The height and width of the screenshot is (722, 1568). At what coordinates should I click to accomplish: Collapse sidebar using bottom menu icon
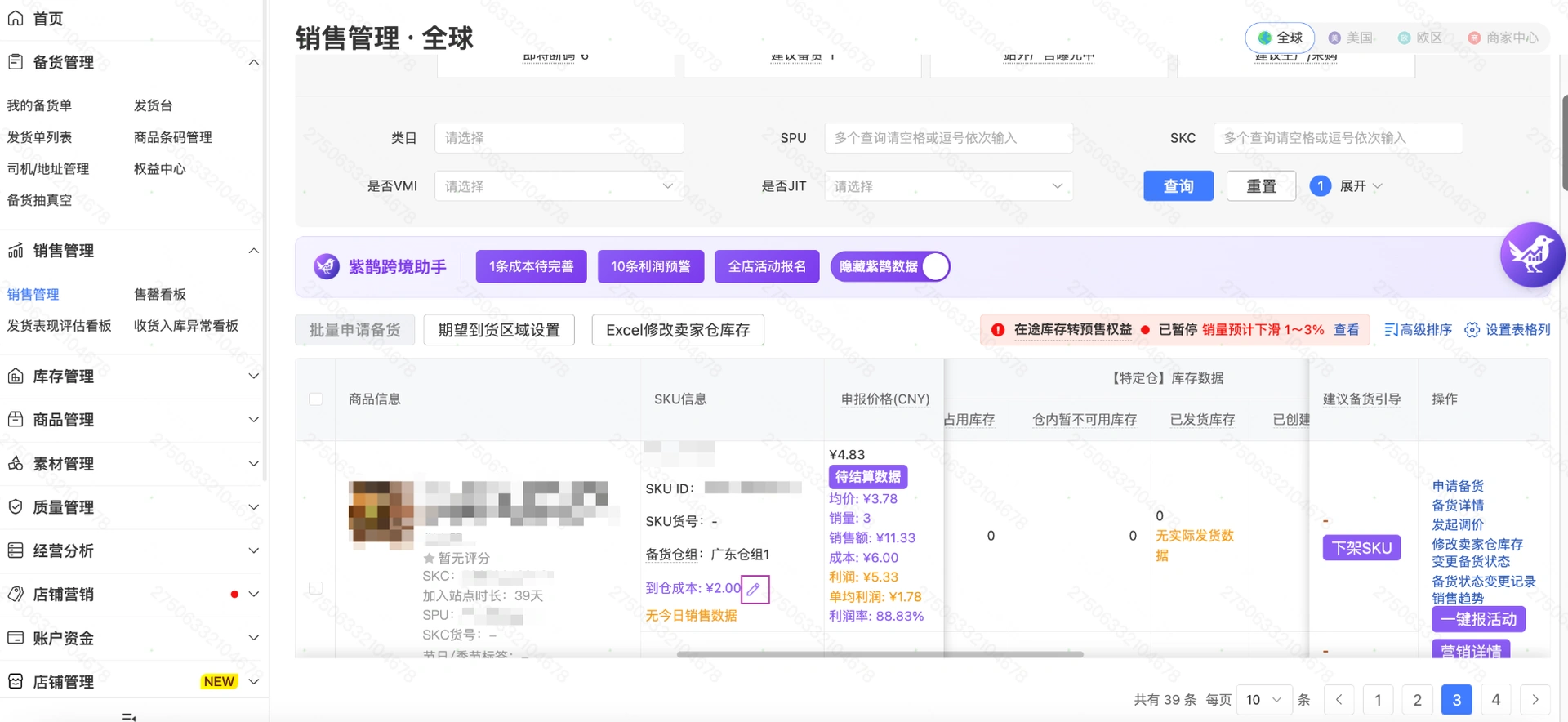128,716
